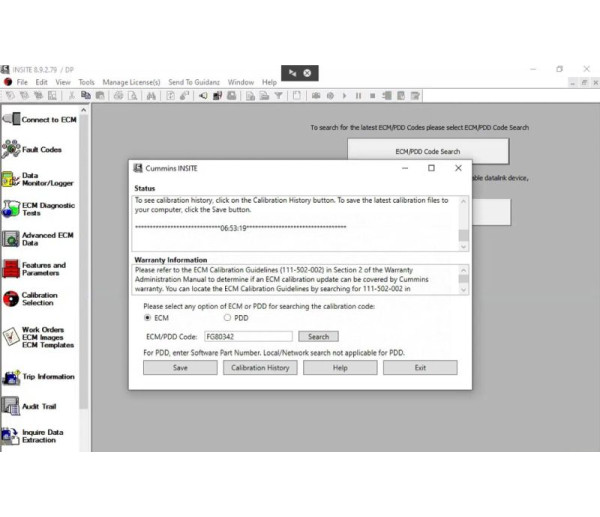This screenshot has height=517, width=600.
Task: Click the Search button beside code field
Action: click(x=318, y=337)
